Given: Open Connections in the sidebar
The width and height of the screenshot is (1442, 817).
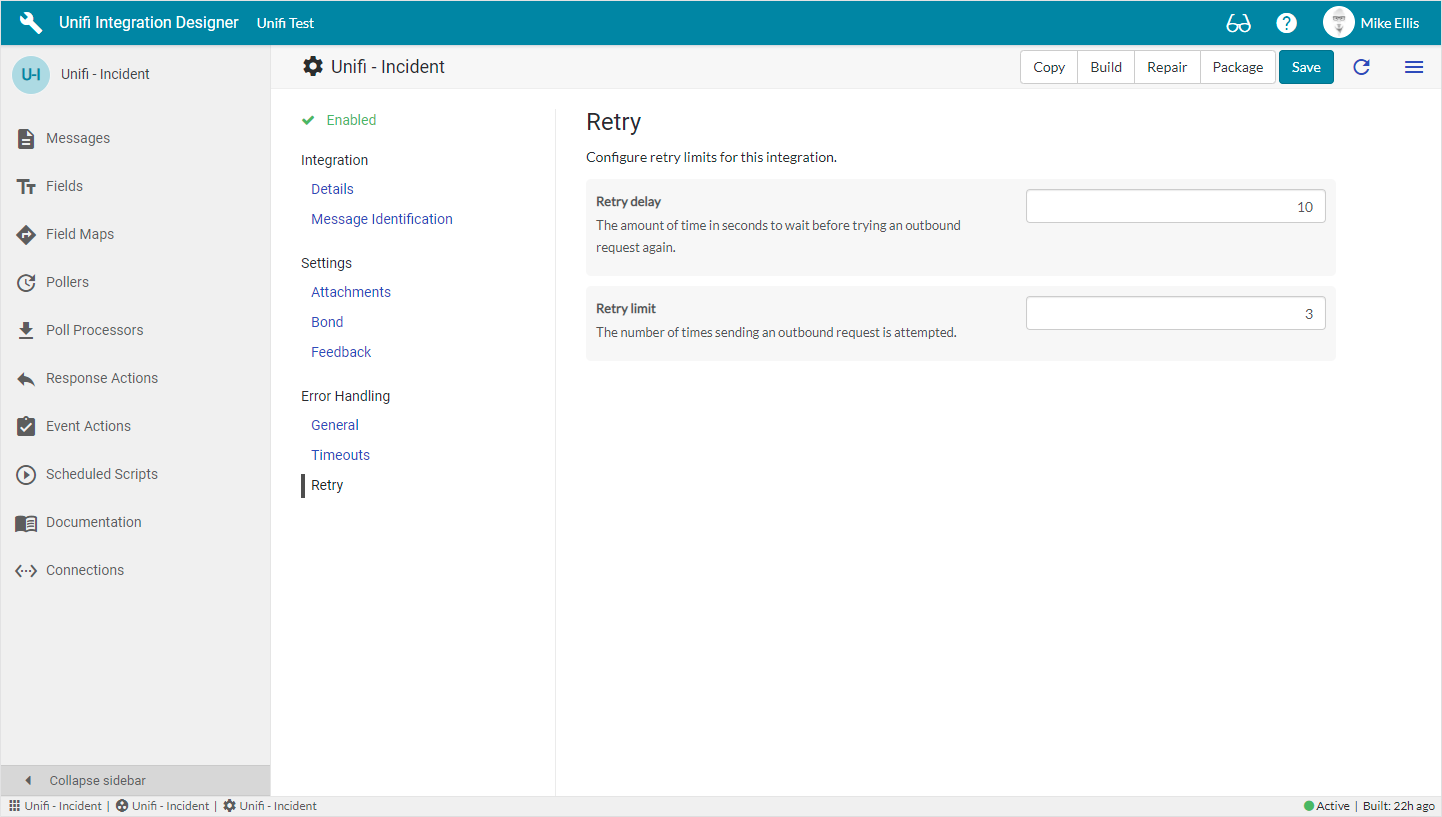Looking at the screenshot, I should coord(85,570).
